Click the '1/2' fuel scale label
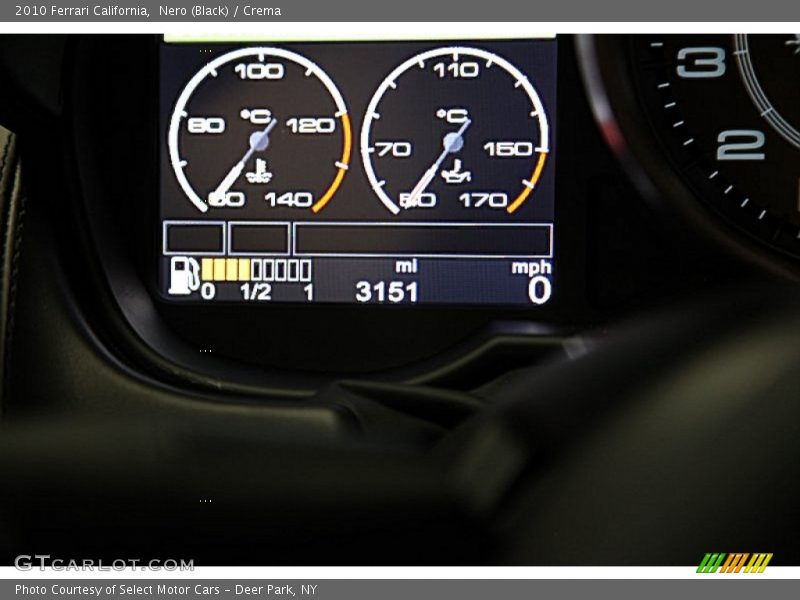Viewport: 800px width, 600px height. [x=256, y=292]
